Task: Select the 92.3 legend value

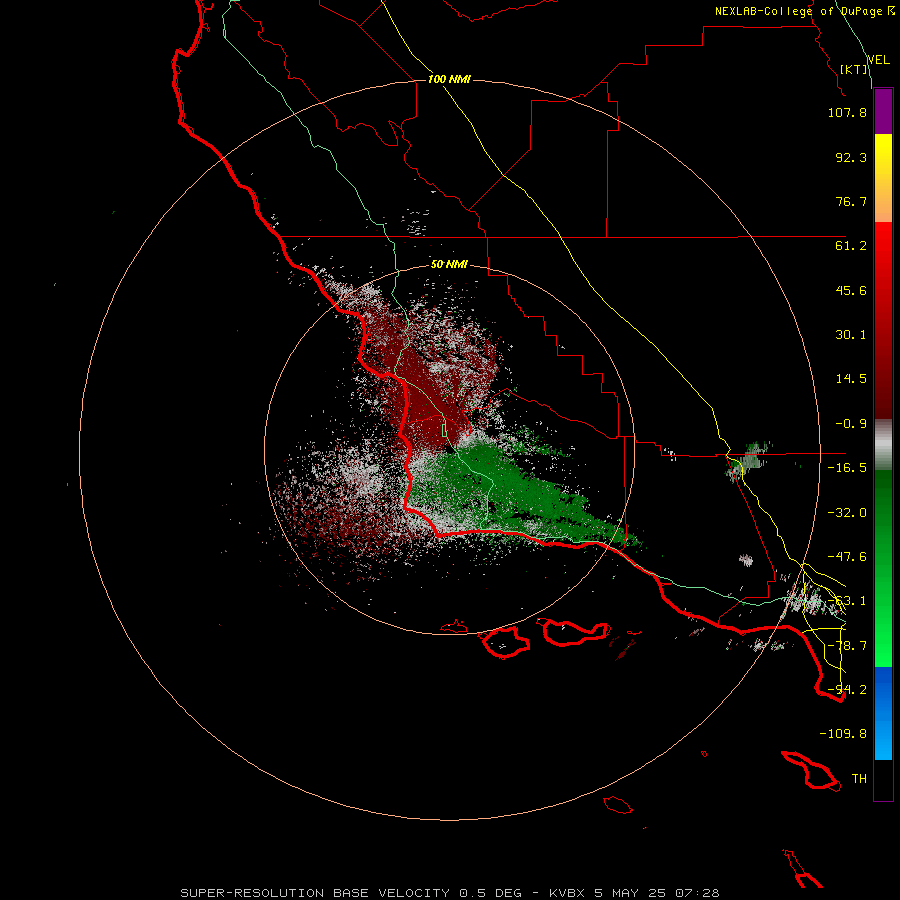Action: (851, 157)
